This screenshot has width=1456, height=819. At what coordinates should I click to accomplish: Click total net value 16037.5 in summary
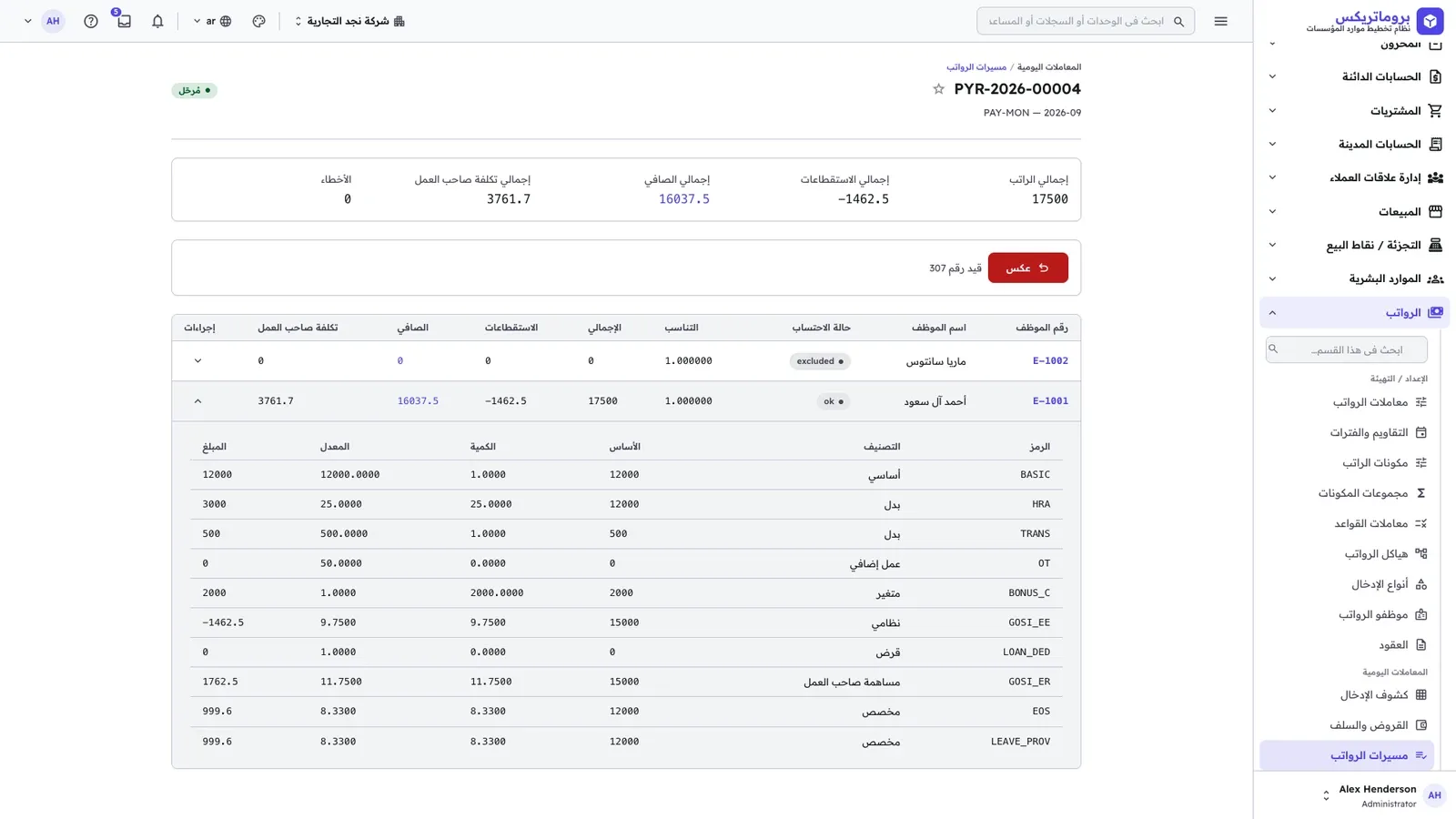point(684,199)
